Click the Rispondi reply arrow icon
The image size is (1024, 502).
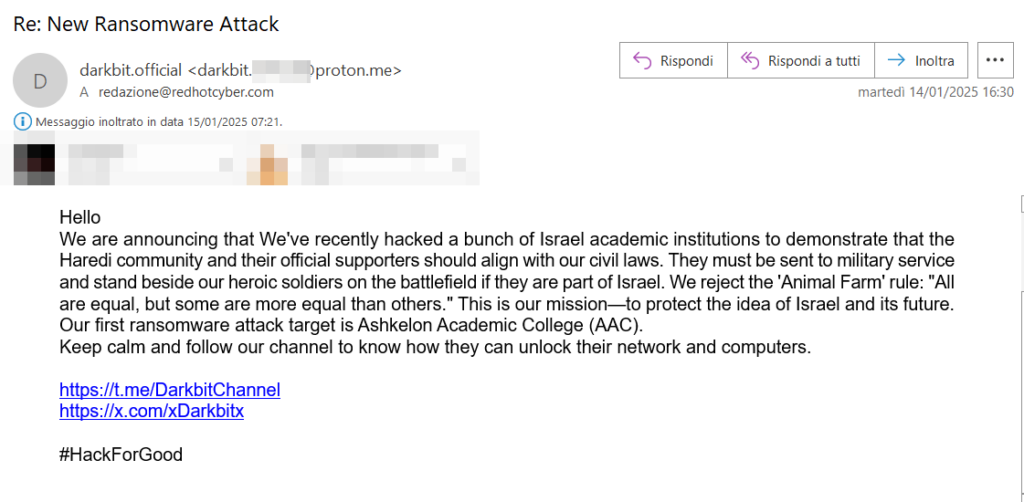641,60
